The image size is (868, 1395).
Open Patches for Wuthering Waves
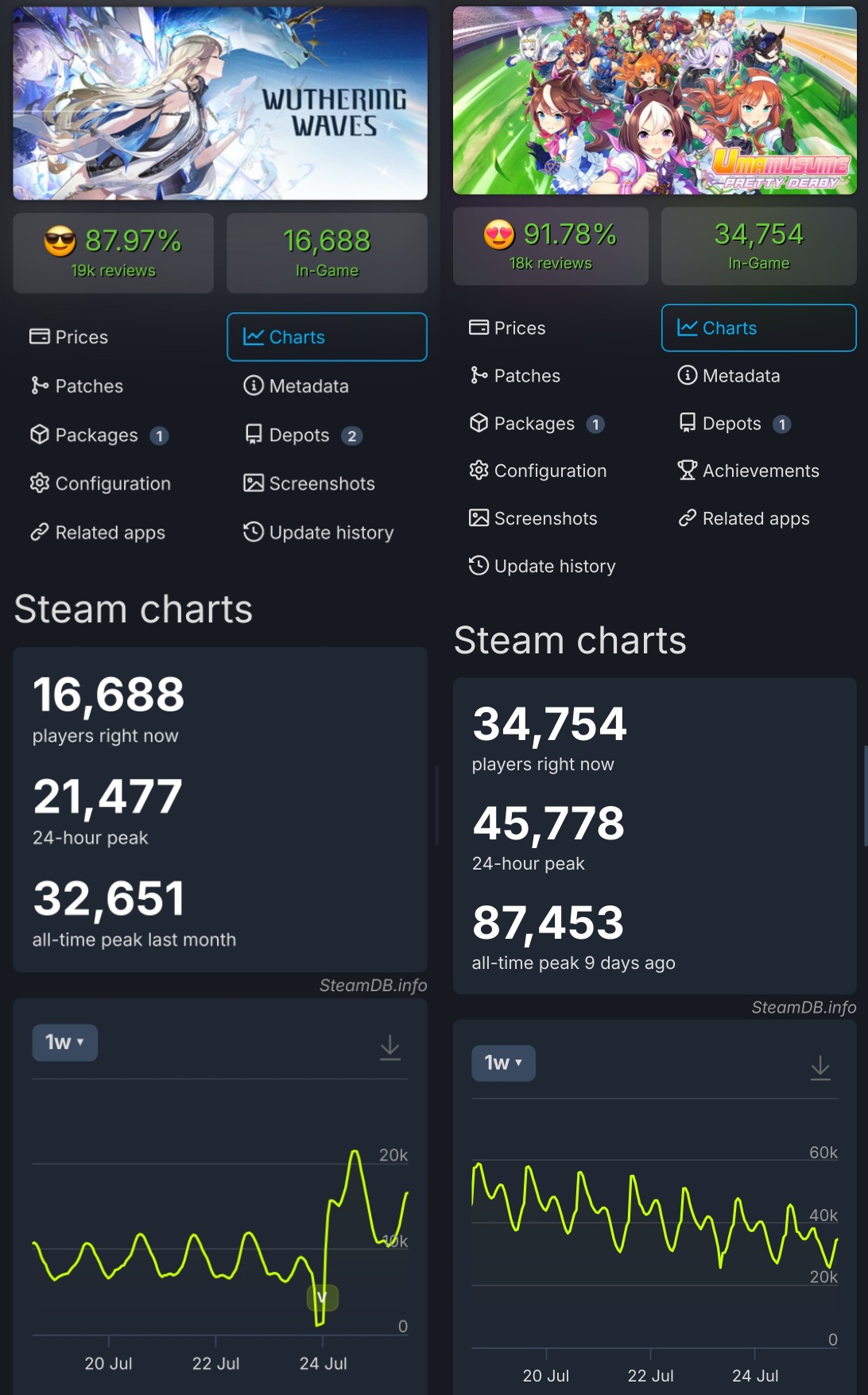click(x=76, y=386)
